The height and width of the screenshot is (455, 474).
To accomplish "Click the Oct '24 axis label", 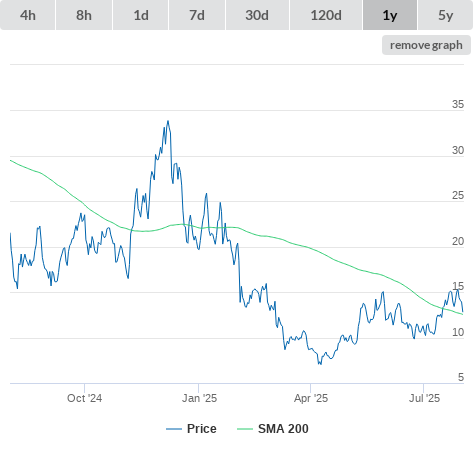I will (84, 398).
